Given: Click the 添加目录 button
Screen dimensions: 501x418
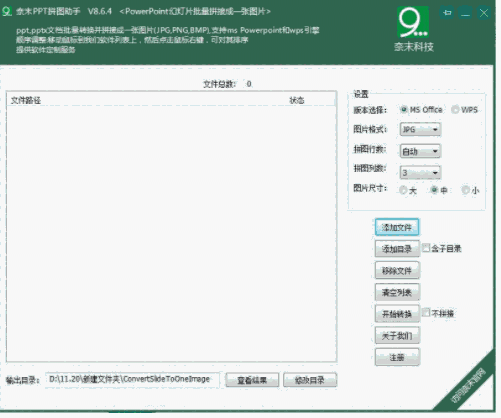Looking at the screenshot, I should click(397, 249).
